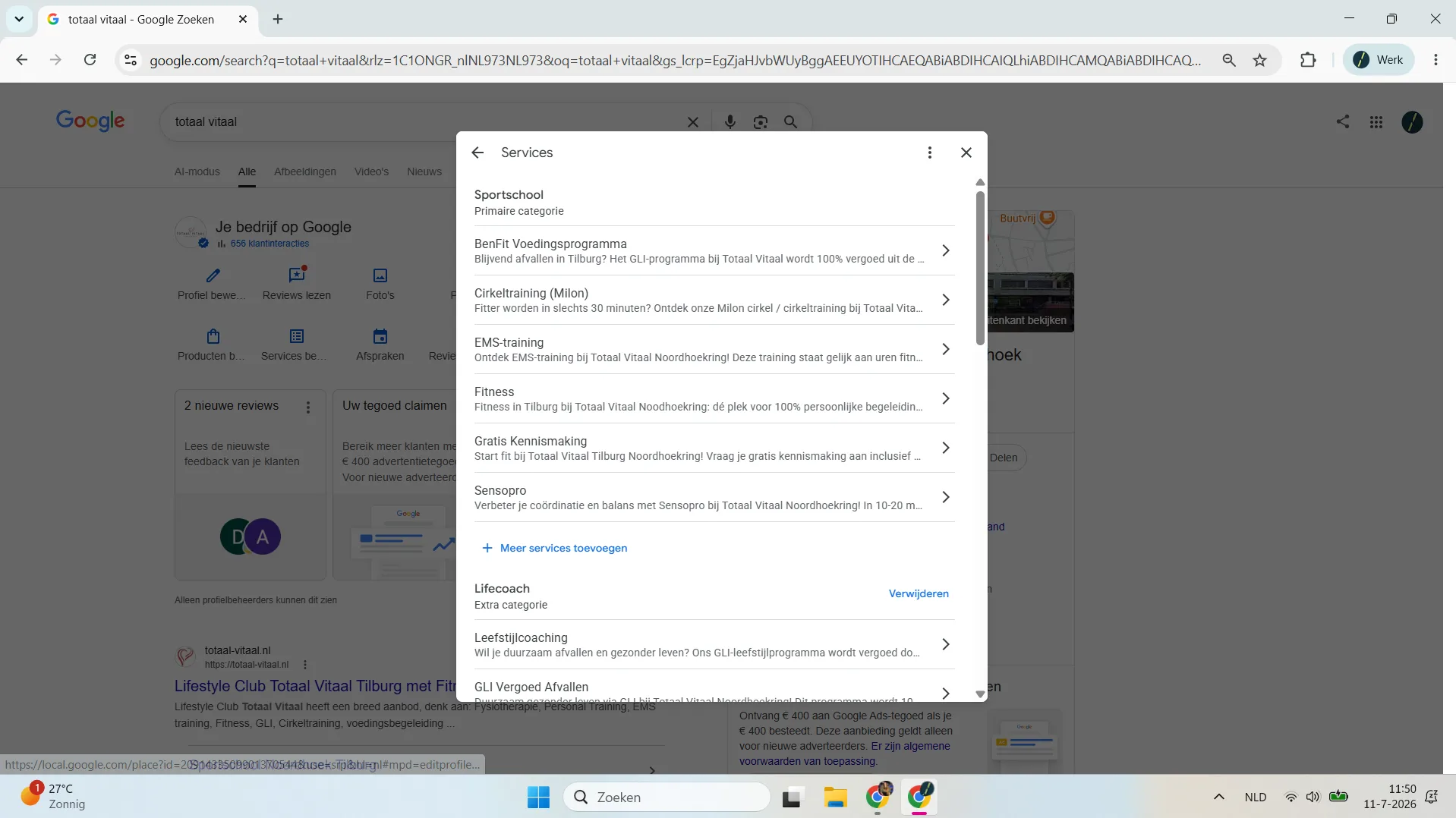The height and width of the screenshot is (818, 1456).
Task: Start voice search with microphone icon
Action: pos(730,122)
